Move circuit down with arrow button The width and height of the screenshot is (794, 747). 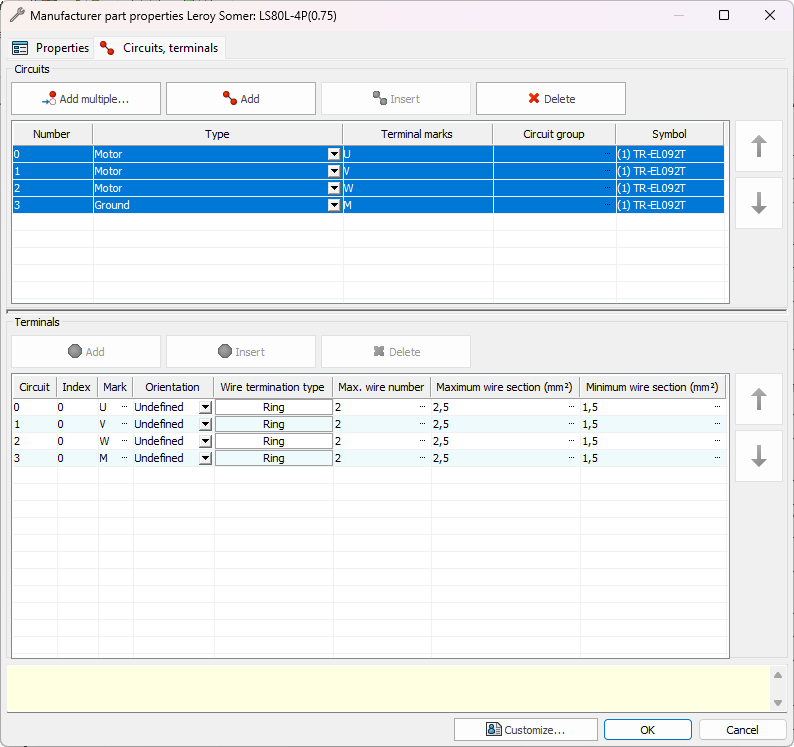pos(759,203)
